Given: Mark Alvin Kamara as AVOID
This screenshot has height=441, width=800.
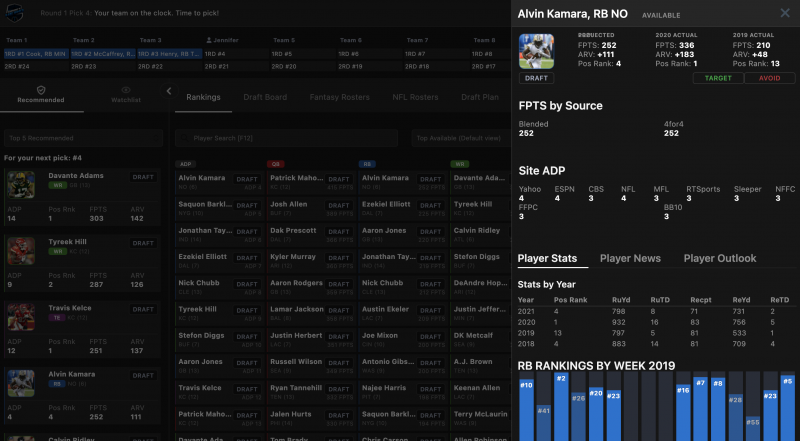Looking at the screenshot, I should [x=769, y=78].
